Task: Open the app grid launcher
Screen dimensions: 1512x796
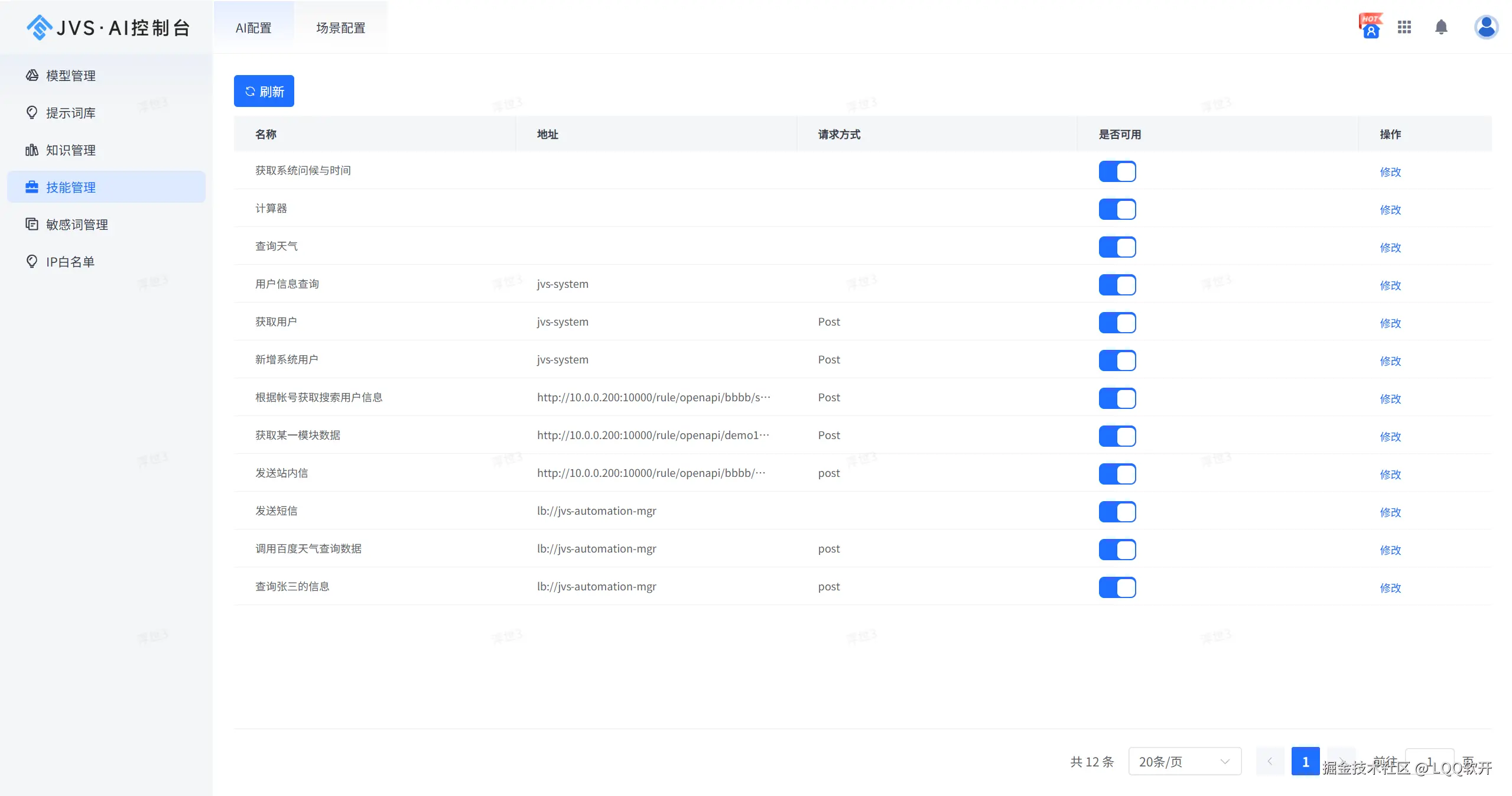Action: click(1404, 27)
